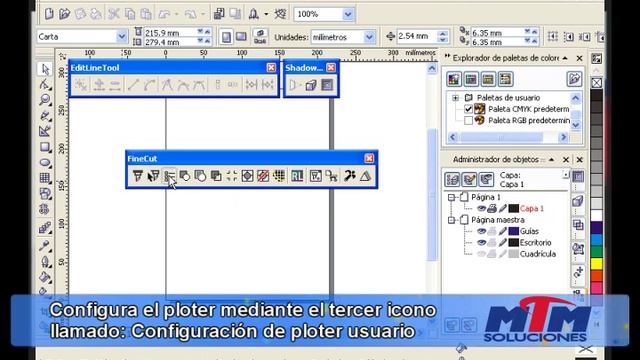Click the FineCut RL icon
The width and height of the screenshot is (640, 360).
(x=297, y=176)
